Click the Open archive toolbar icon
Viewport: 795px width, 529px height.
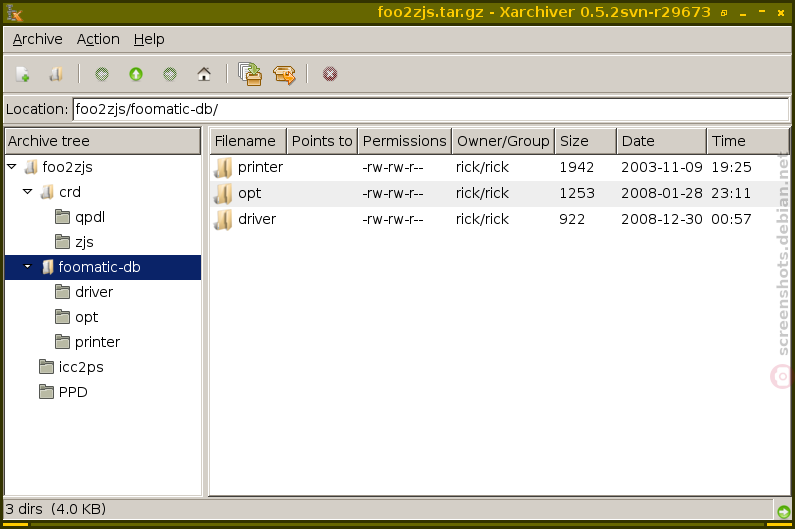pos(56,75)
